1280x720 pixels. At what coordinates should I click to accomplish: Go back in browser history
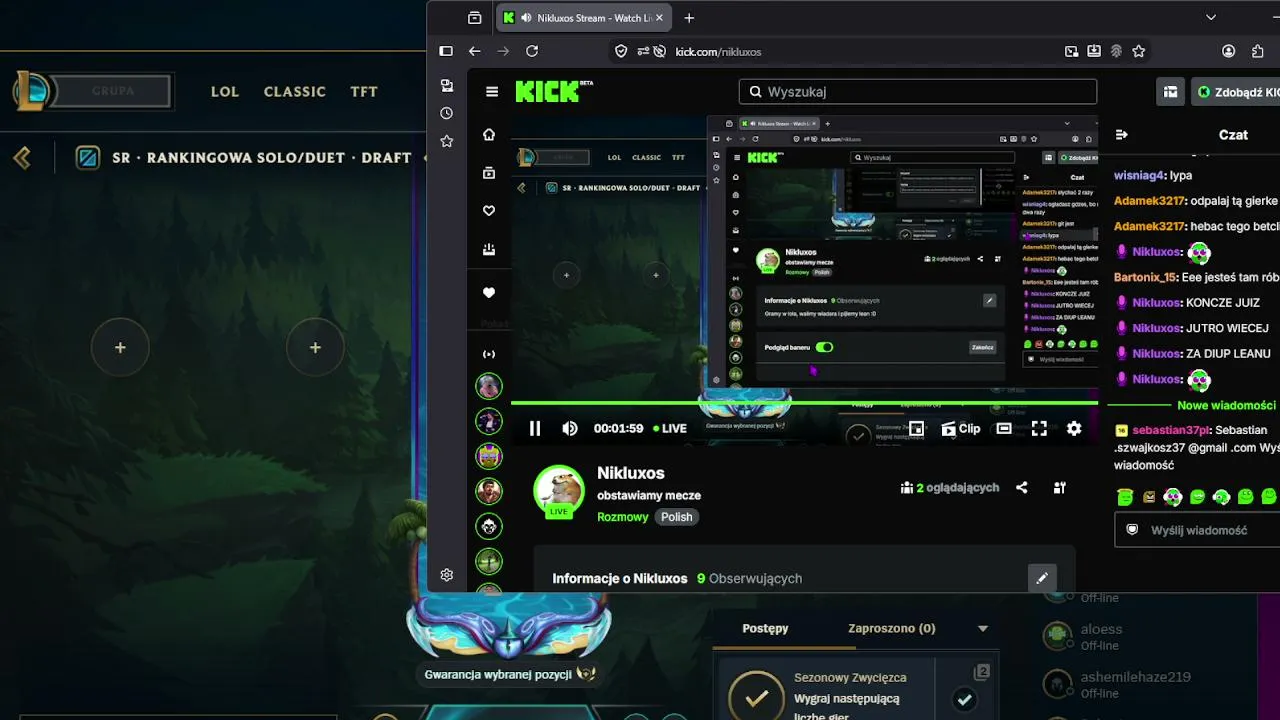point(475,51)
